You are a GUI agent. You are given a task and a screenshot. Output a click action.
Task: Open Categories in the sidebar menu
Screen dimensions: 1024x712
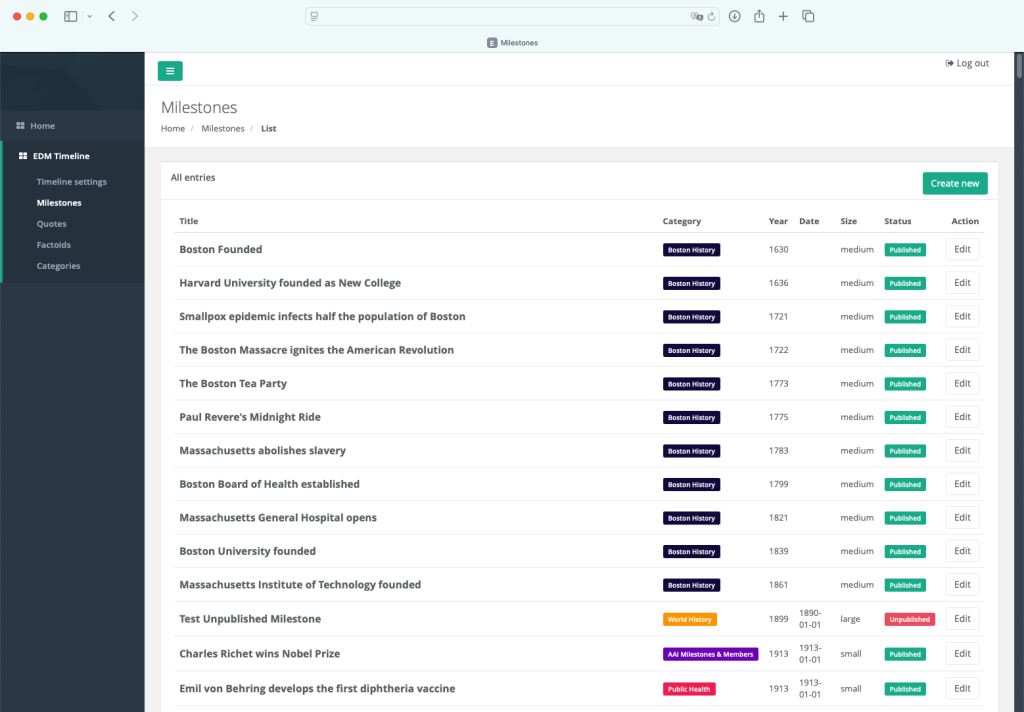click(58, 266)
